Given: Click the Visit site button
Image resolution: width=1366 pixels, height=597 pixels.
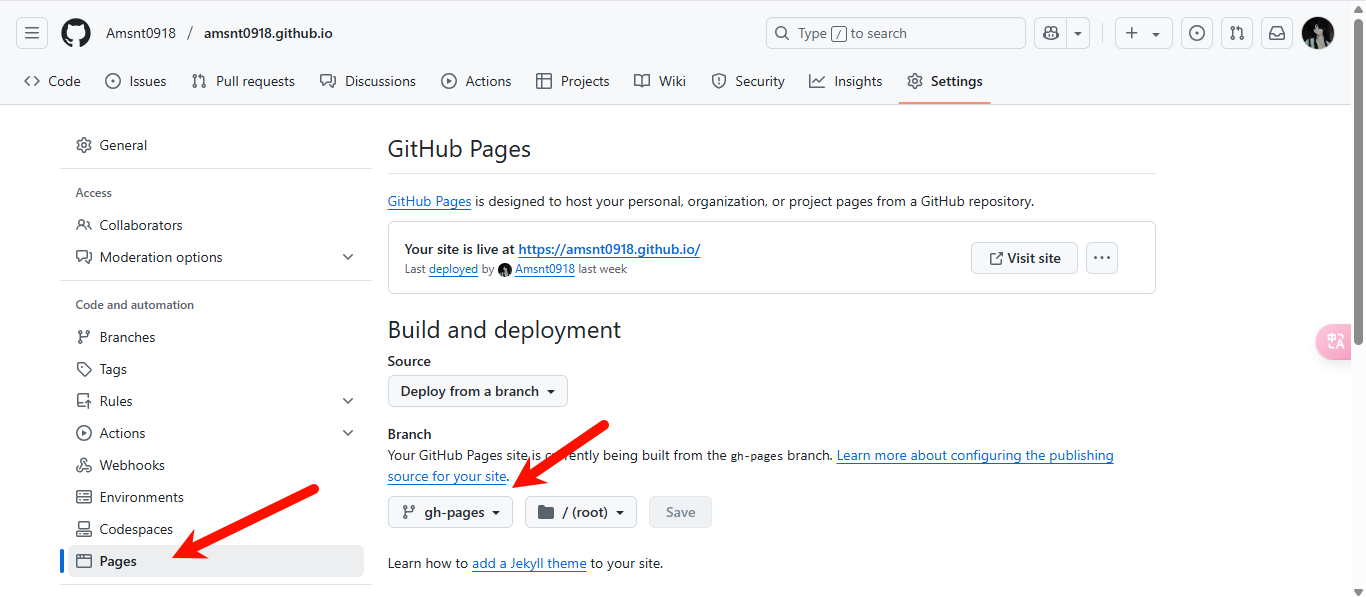Looking at the screenshot, I should [x=1024, y=258].
